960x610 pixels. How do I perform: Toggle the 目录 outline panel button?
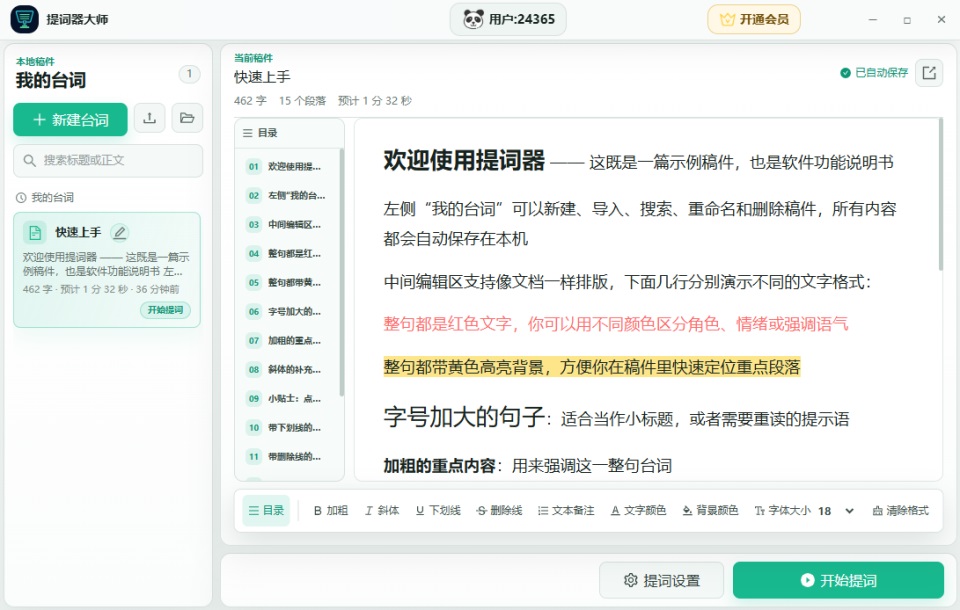(266, 511)
